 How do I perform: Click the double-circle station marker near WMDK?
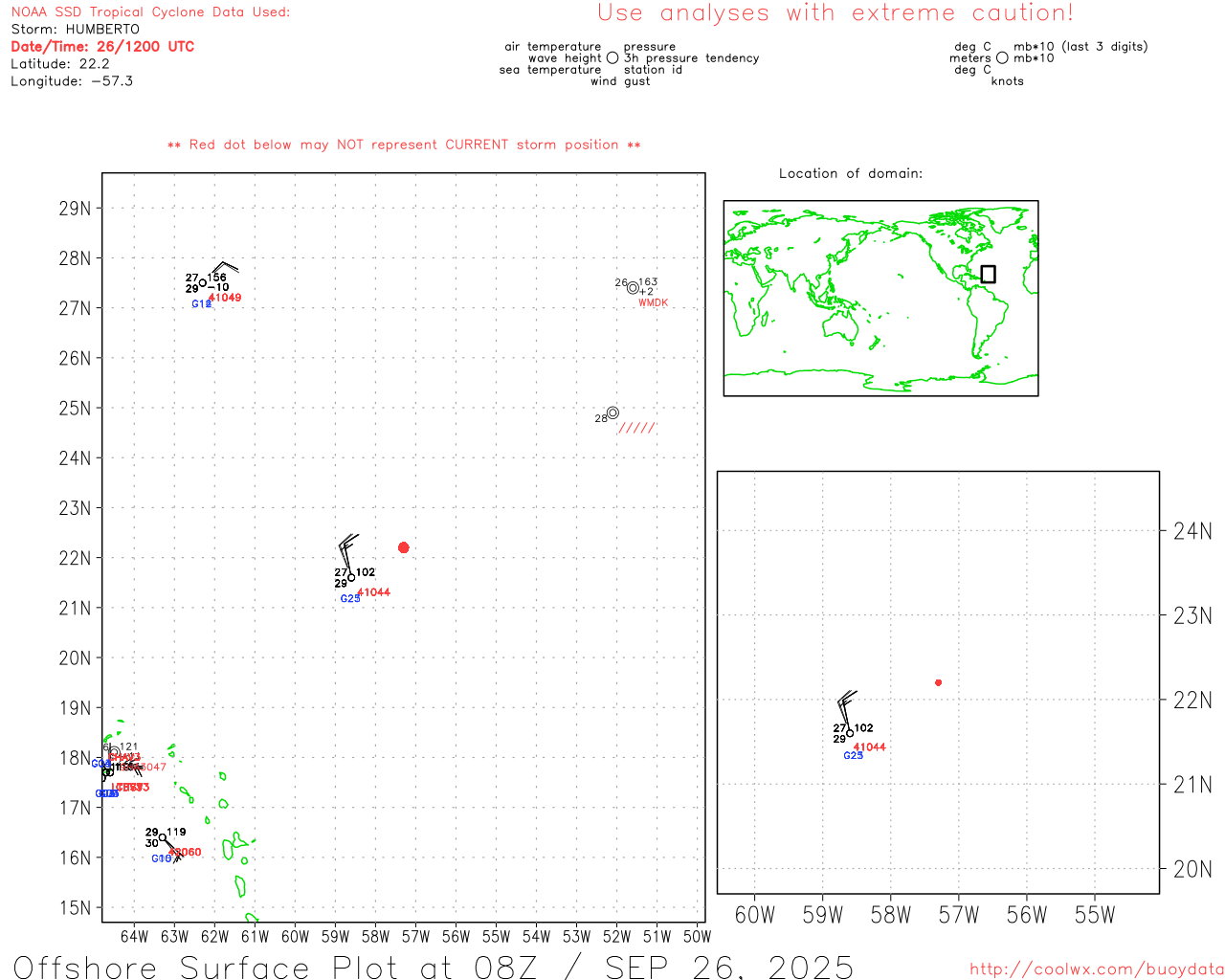[633, 288]
